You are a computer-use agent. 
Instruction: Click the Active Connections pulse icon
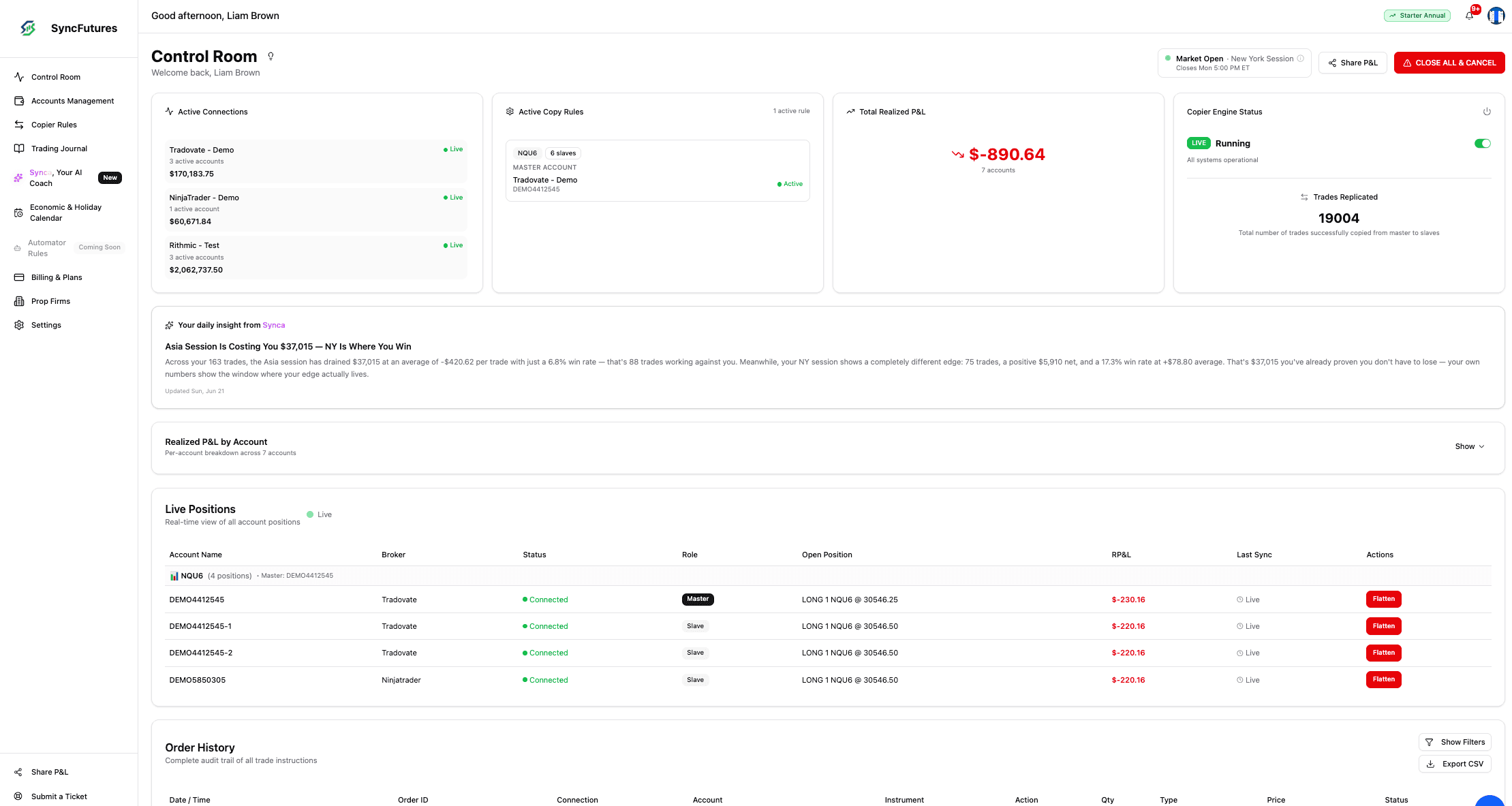[x=169, y=112]
